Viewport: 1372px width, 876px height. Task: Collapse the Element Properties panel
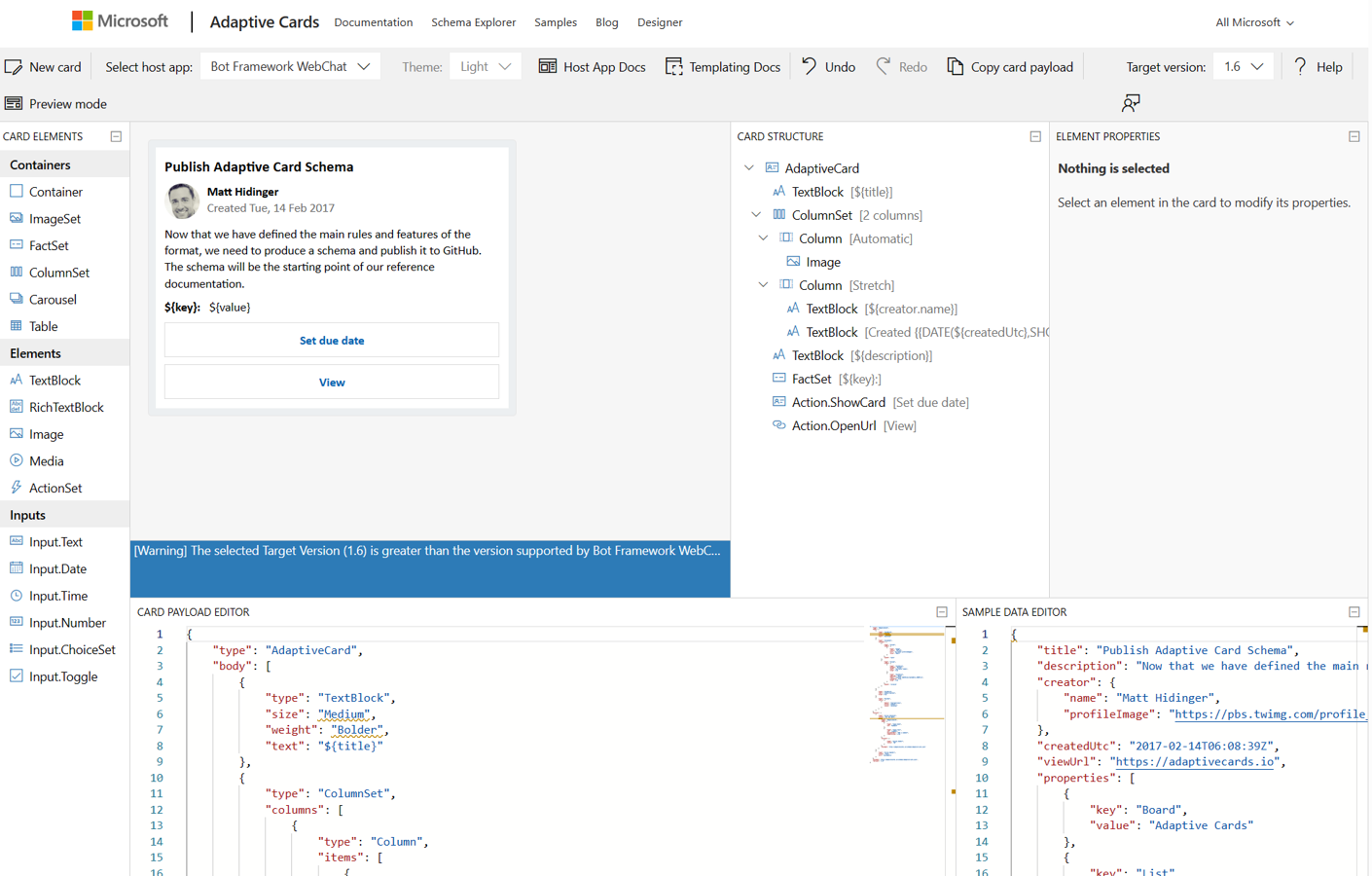[x=1354, y=137]
